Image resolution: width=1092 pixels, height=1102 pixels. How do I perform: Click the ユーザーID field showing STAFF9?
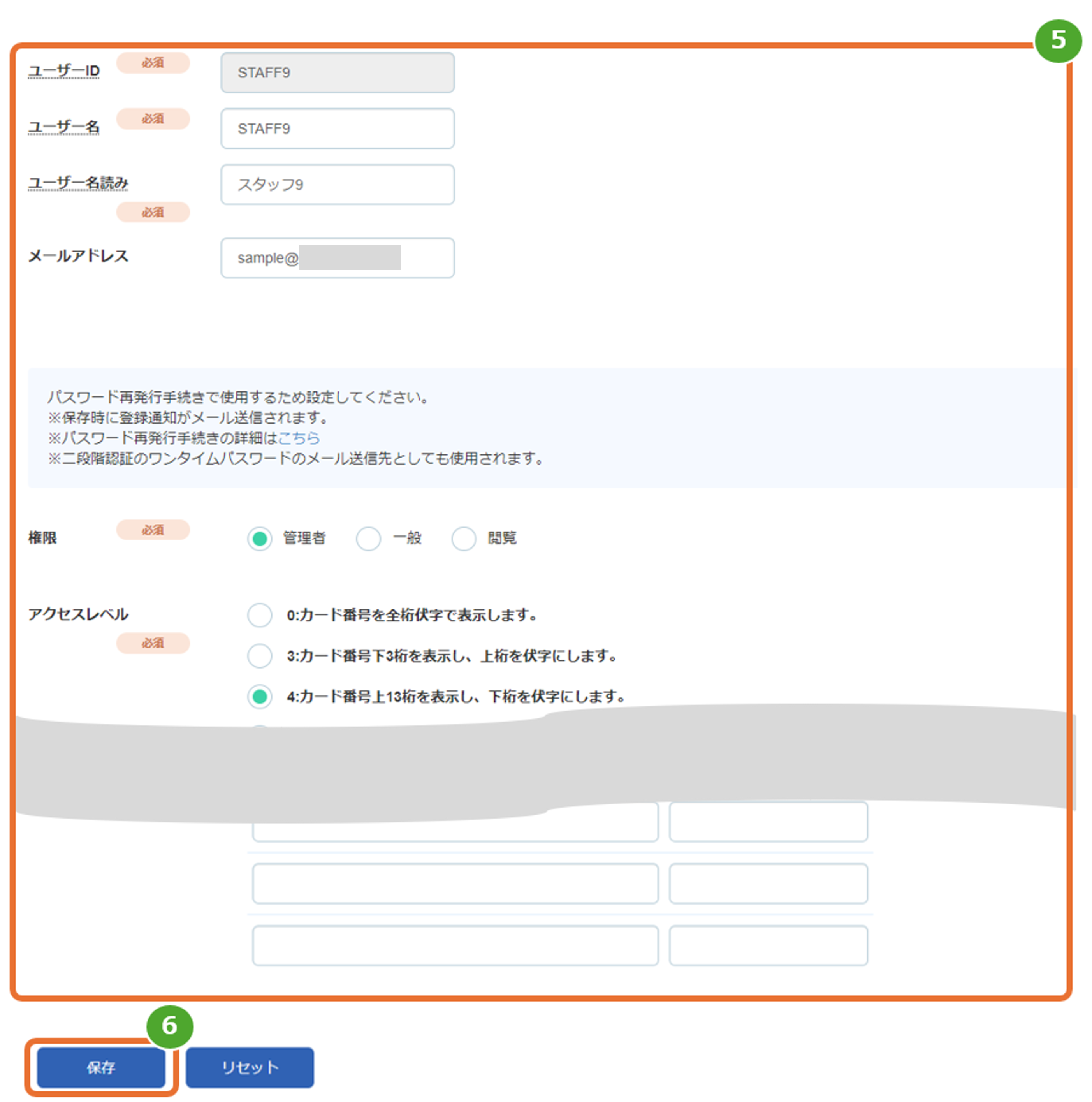[338, 72]
